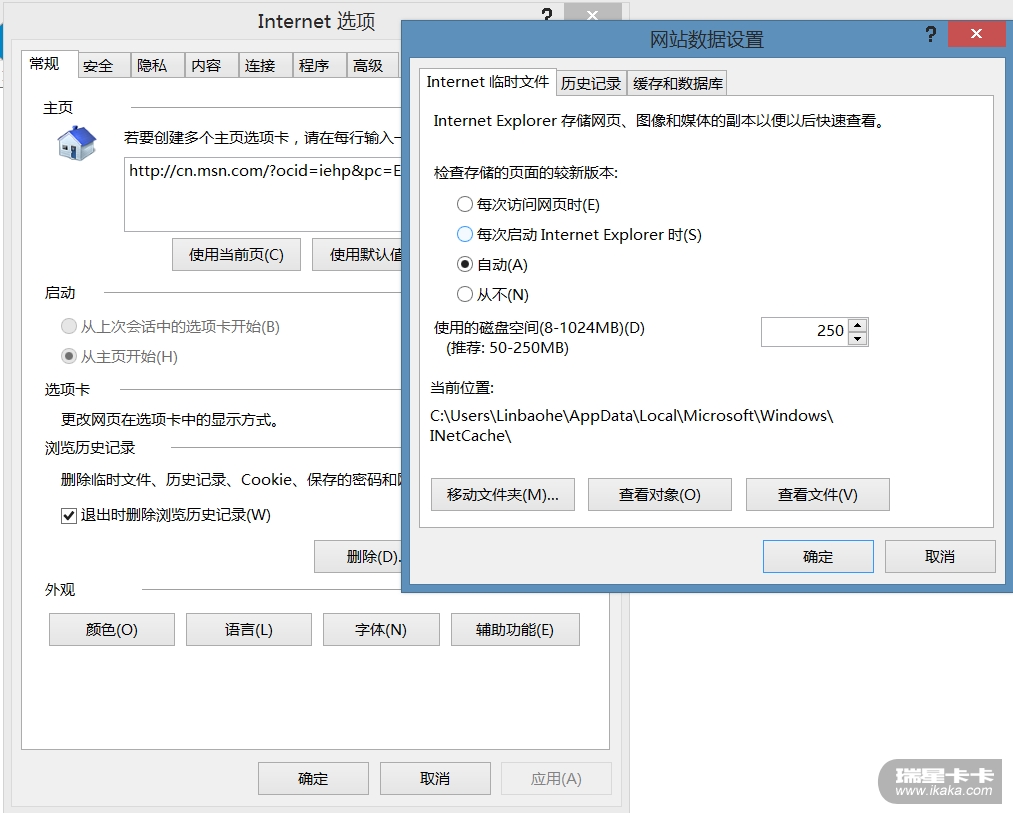Image resolution: width=1013 pixels, height=813 pixels.
Task: Open 辅助功能(E) settings
Action: (x=515, y=629)
